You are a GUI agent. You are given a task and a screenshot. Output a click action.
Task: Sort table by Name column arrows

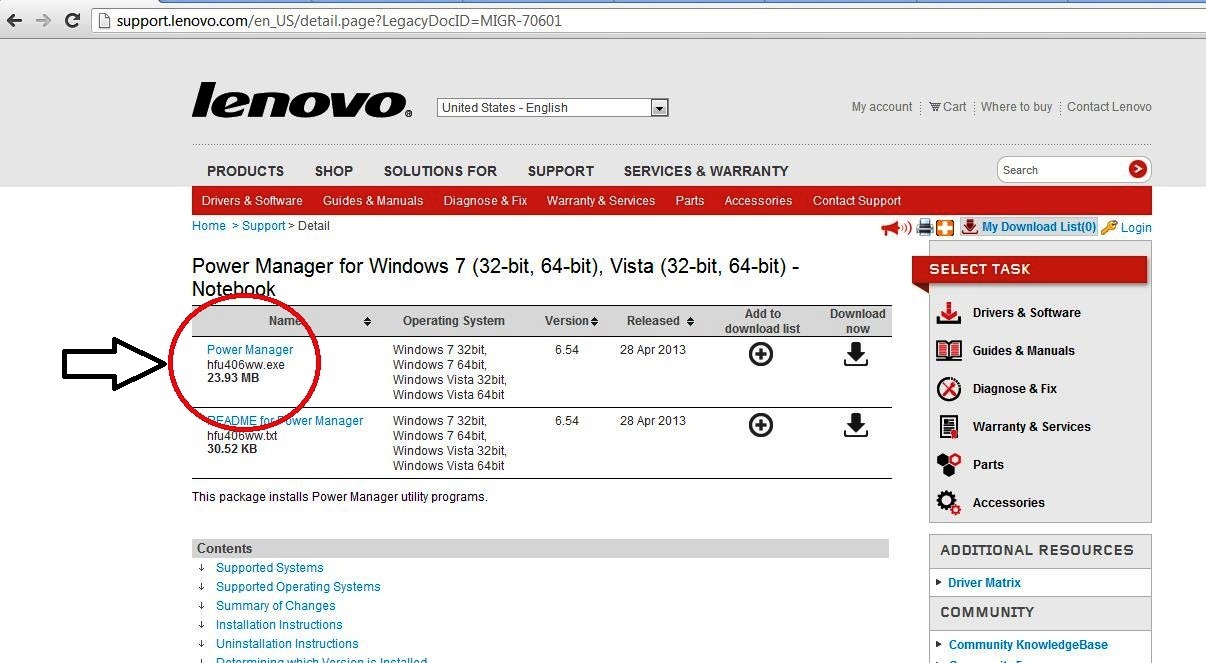click(x=367, y=321)
